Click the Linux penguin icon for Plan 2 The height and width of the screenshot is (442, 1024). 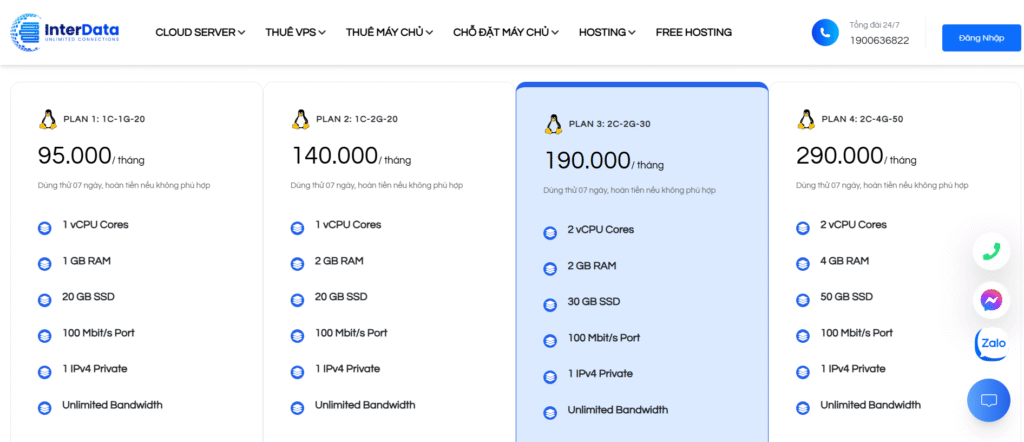coord(300,120)
